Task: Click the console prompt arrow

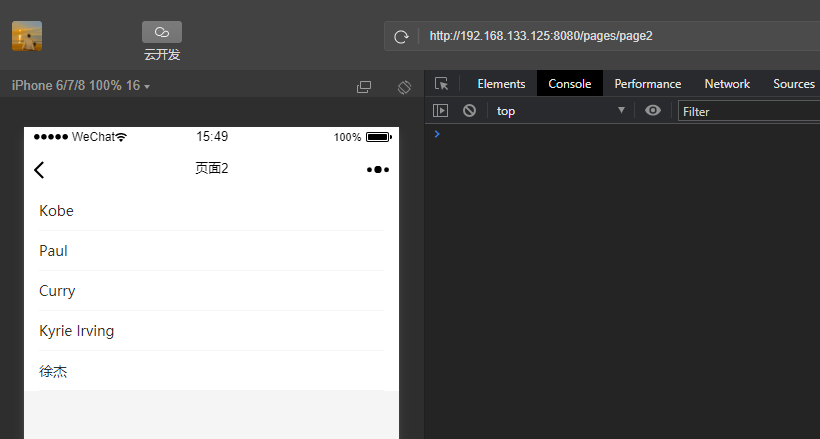Action: 437,134
